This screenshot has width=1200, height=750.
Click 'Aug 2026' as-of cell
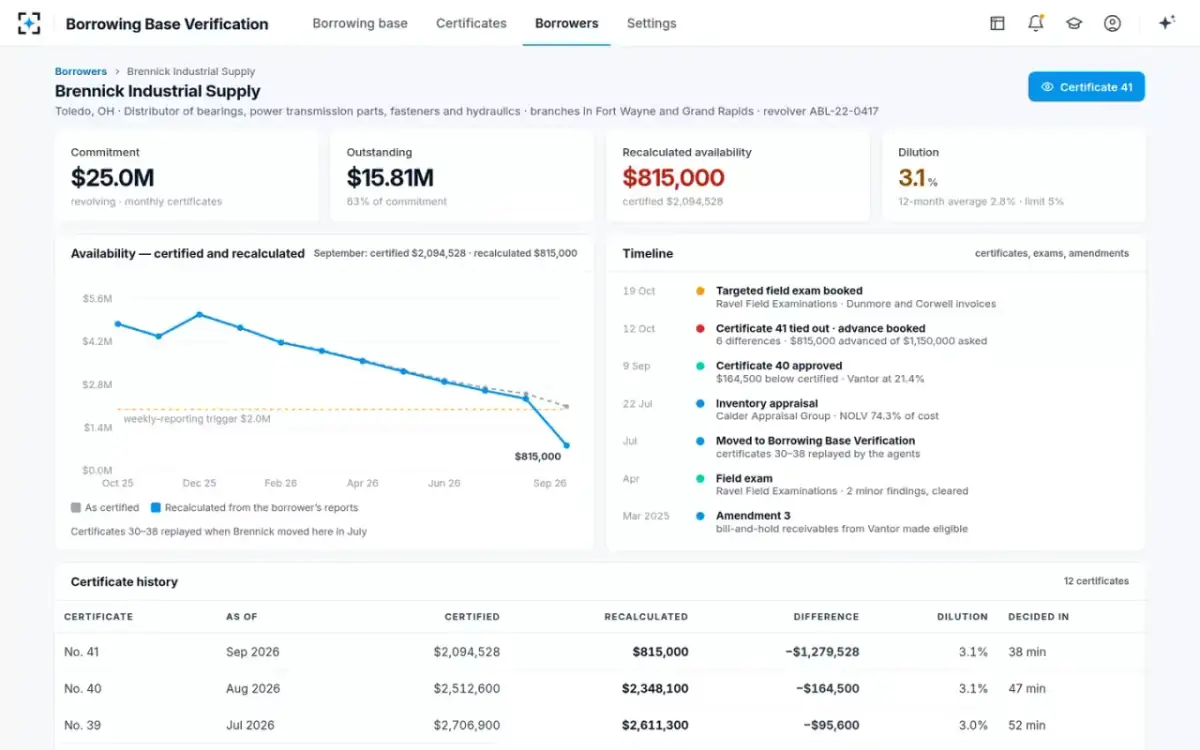click(x=253, y=689)
